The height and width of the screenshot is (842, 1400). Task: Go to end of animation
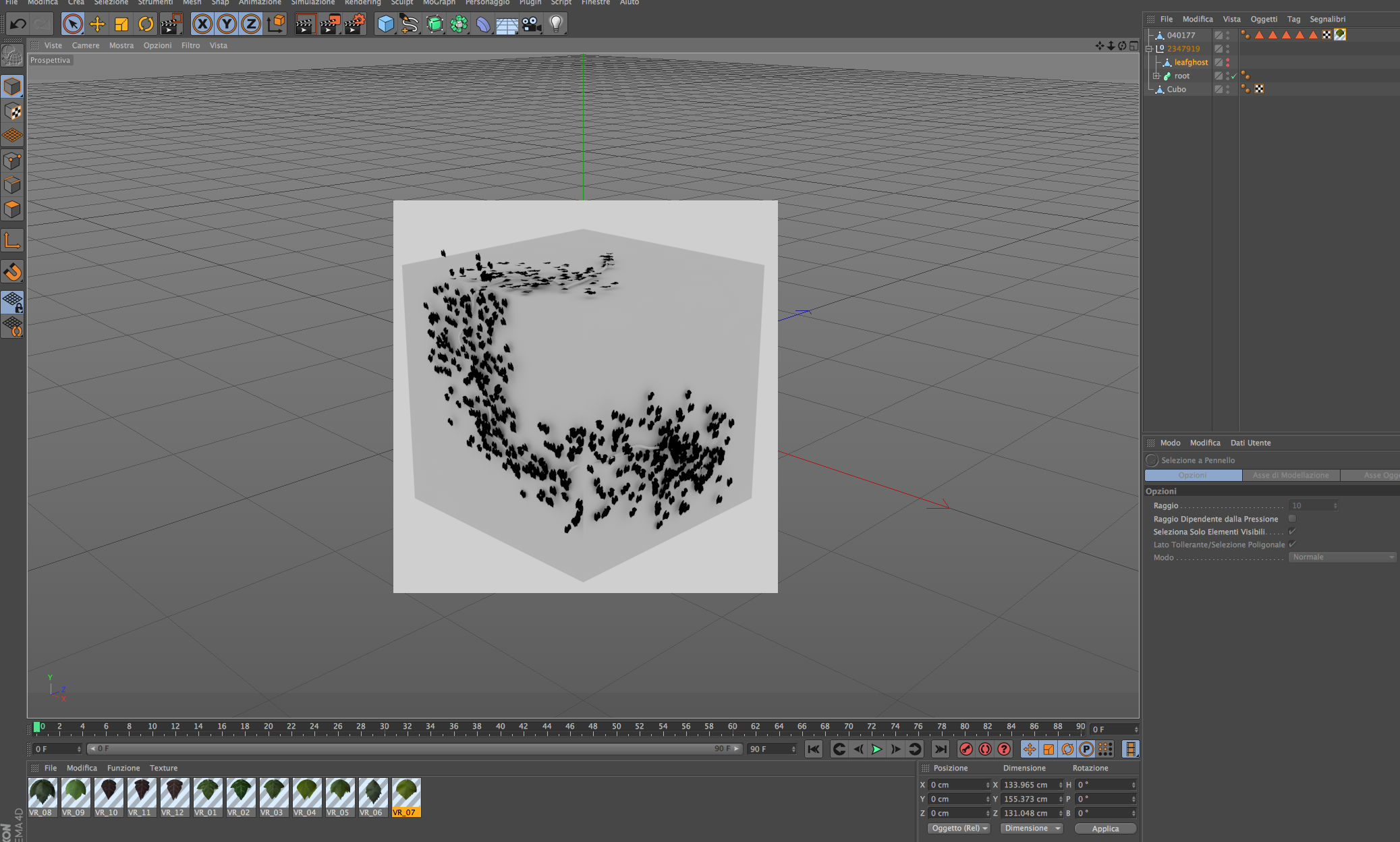(x=940, y=749)
